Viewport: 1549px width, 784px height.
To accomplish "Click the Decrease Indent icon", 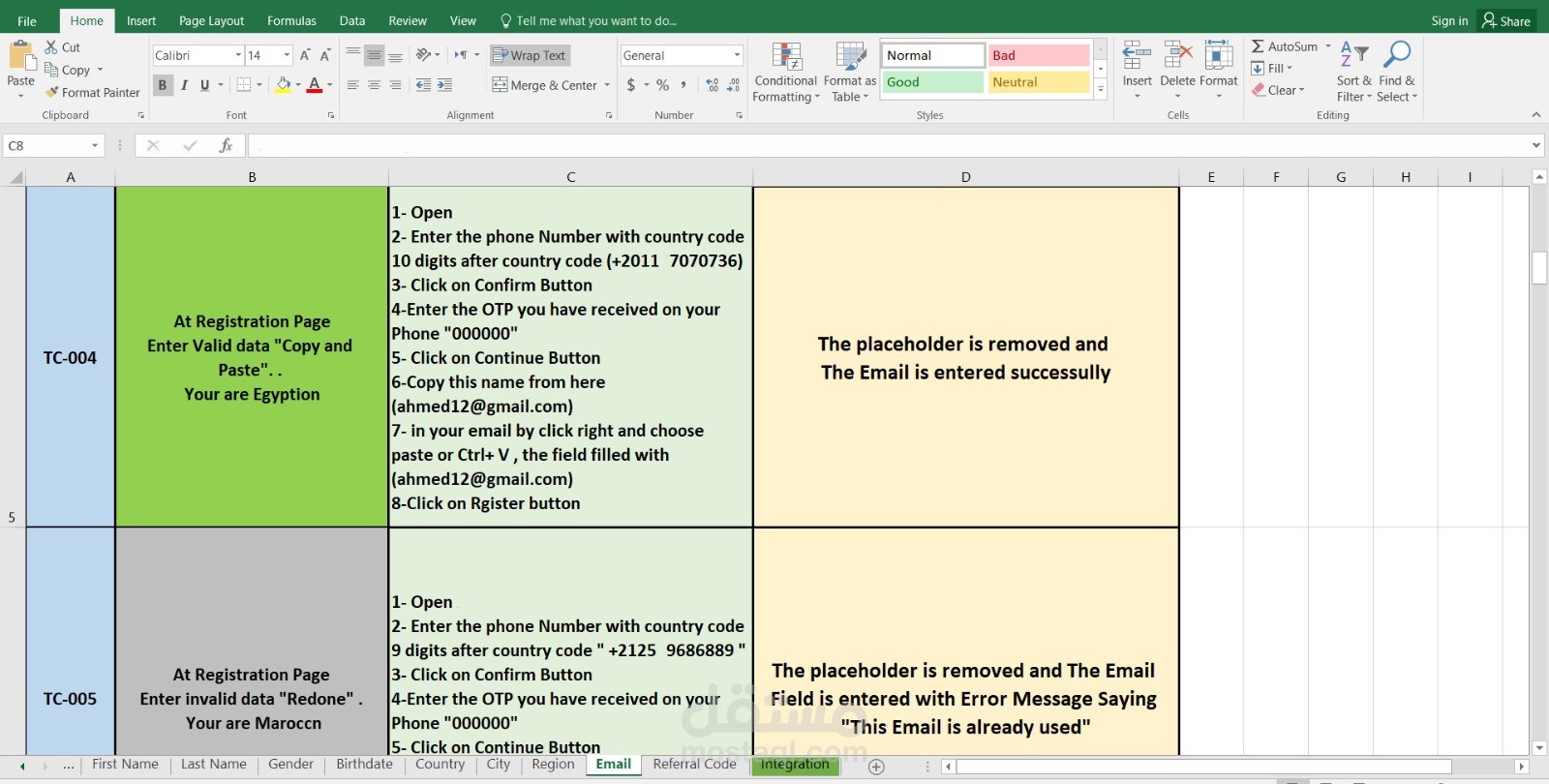I will coord(423,85).
